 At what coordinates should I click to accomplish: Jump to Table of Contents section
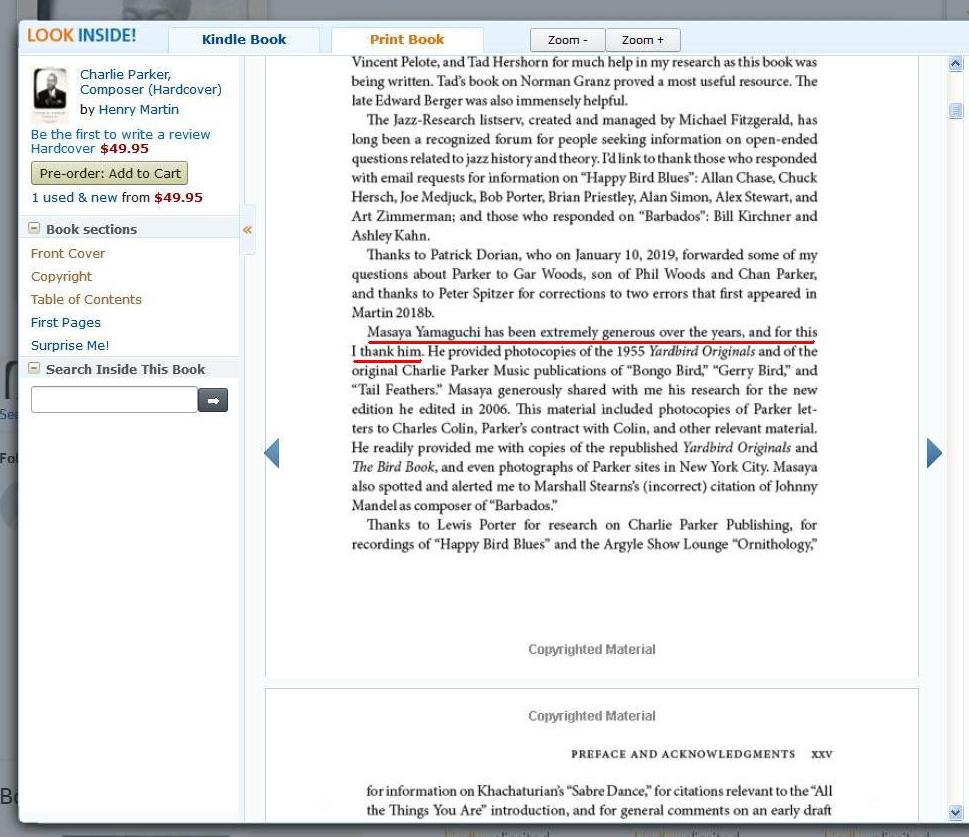(86, 299)
